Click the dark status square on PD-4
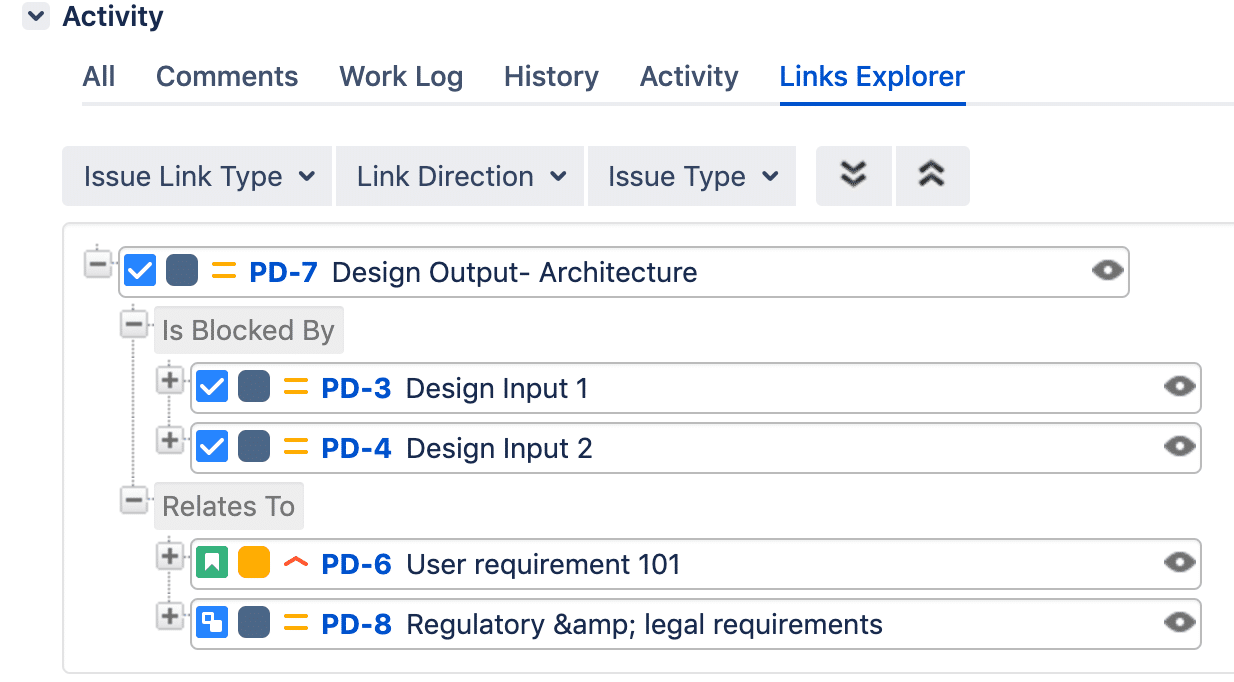1234x682 pixels. pos(253,447)
